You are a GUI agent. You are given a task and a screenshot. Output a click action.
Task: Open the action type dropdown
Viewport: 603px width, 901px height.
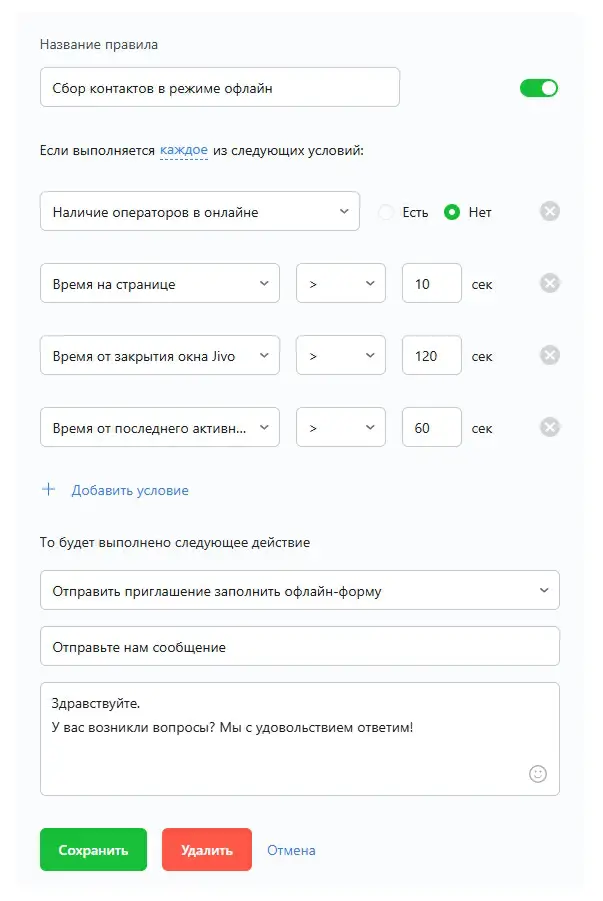300,591
